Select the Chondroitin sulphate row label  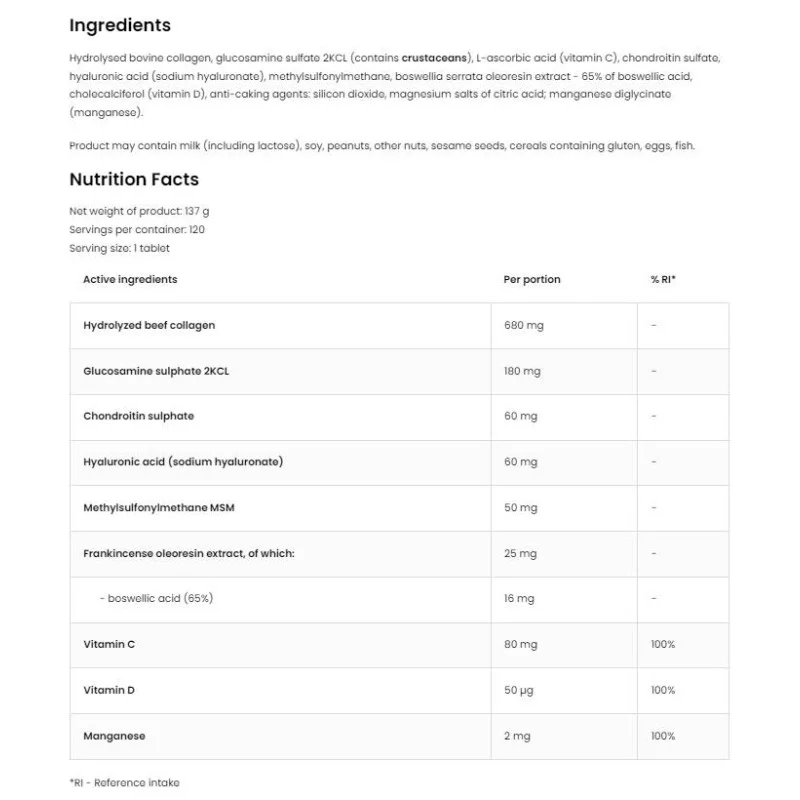(139, 416)
